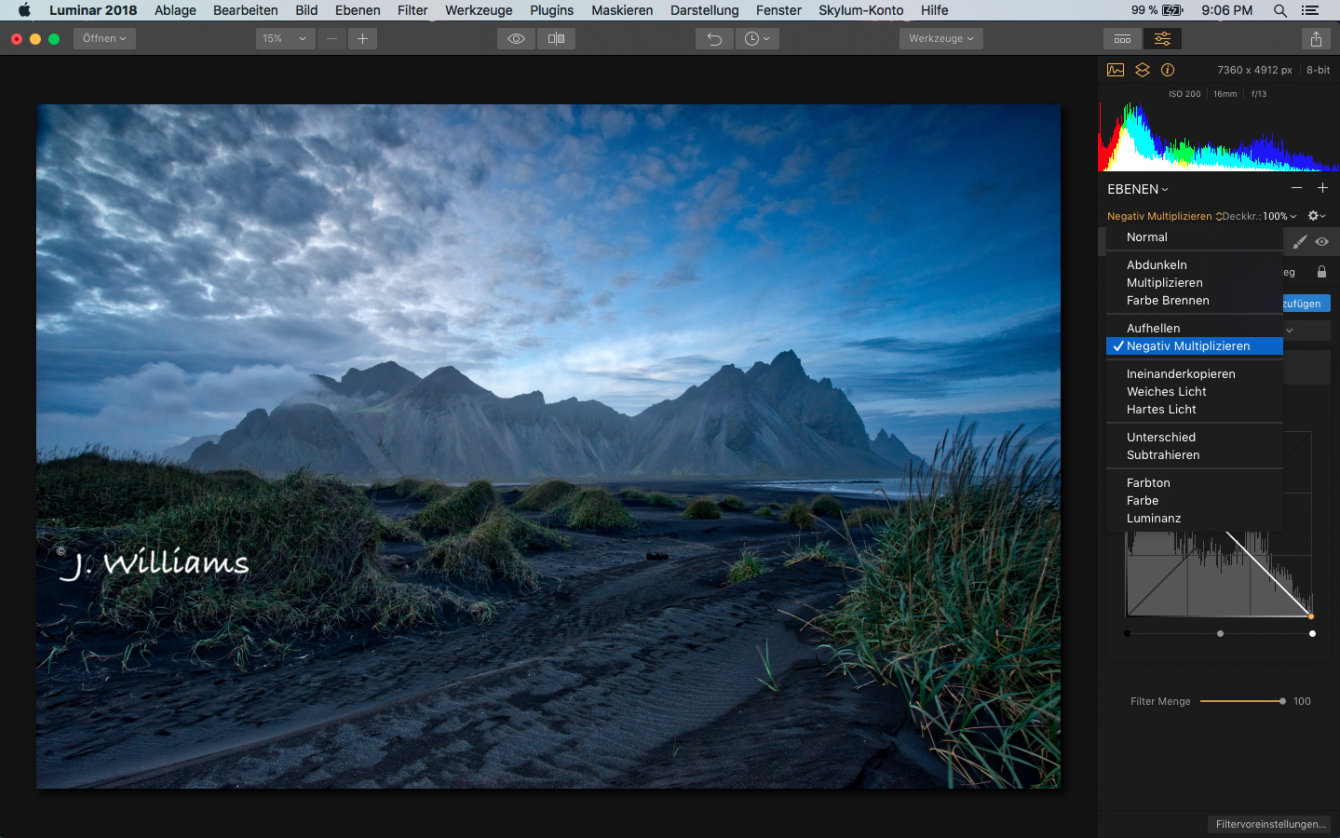Click the Filtervoreinstellungen button
1340x838 pixels.
click(1270, 825)
